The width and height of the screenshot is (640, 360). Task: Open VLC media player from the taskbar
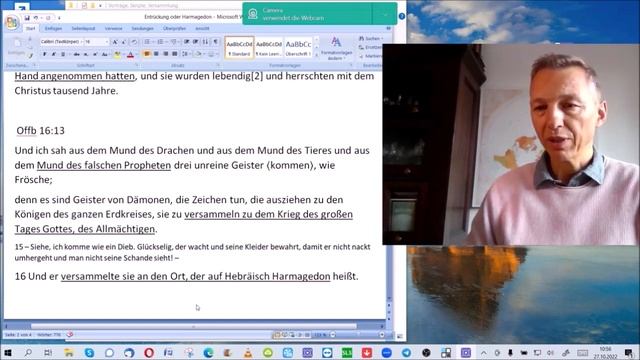pos(248,352)
